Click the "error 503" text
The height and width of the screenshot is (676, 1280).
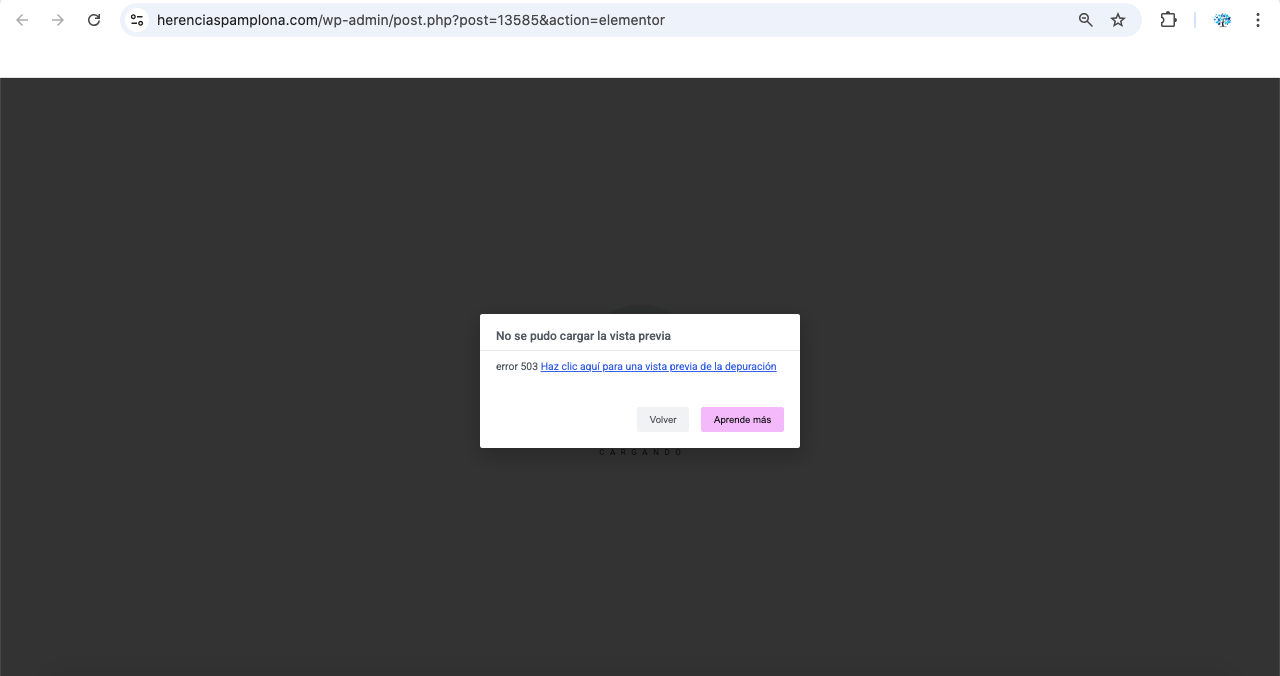tap(516, 367)
